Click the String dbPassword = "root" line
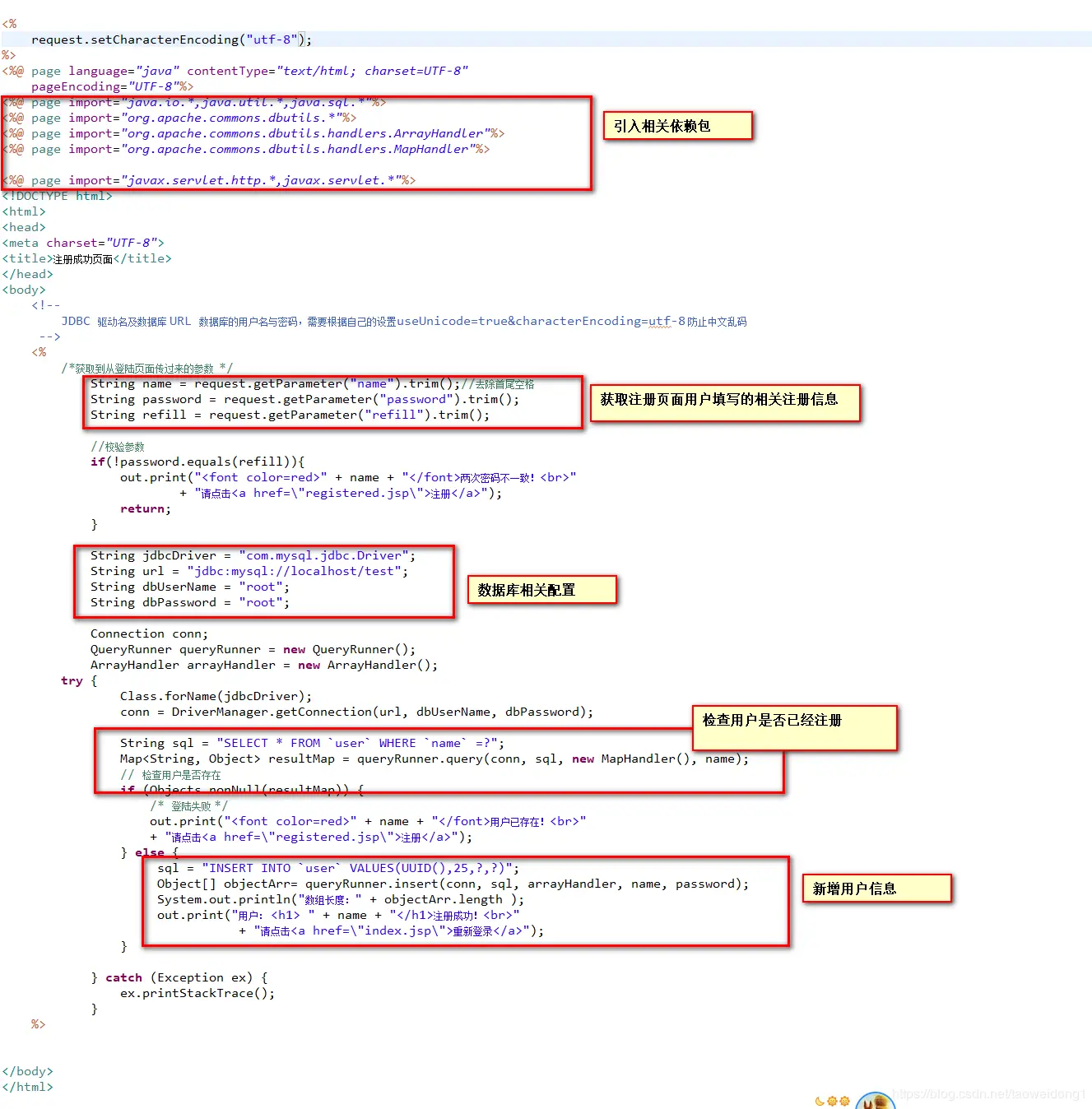 coord(190,602)
